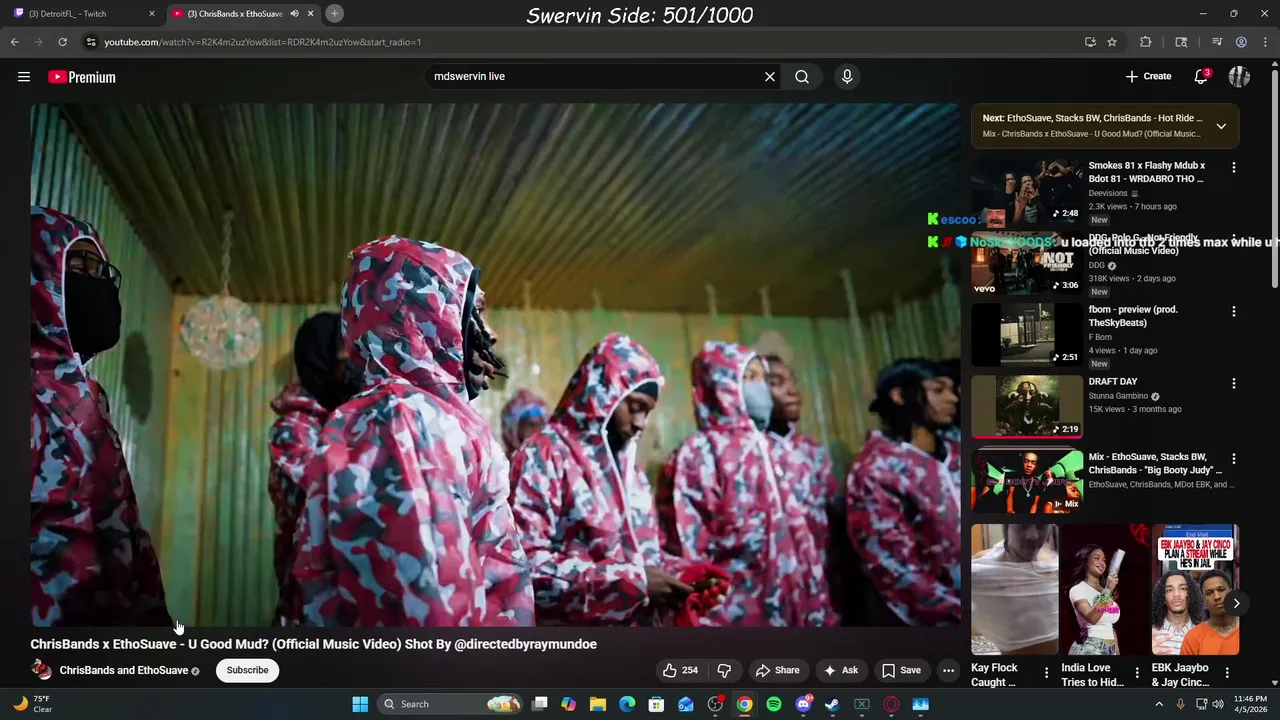The image size is (1280, 720).
Task: Go back in browser history
Action: (x=14, y=42)
